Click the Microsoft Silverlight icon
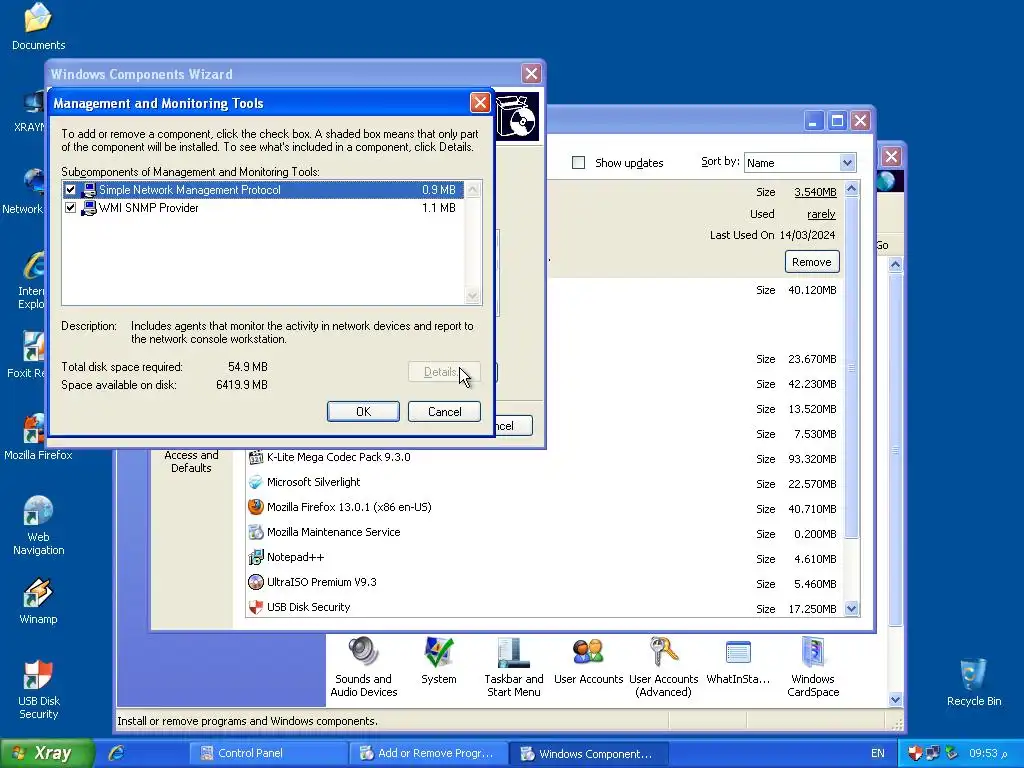Image resolution: width=1024 pixels, height=768 pixels. (255, 482)
